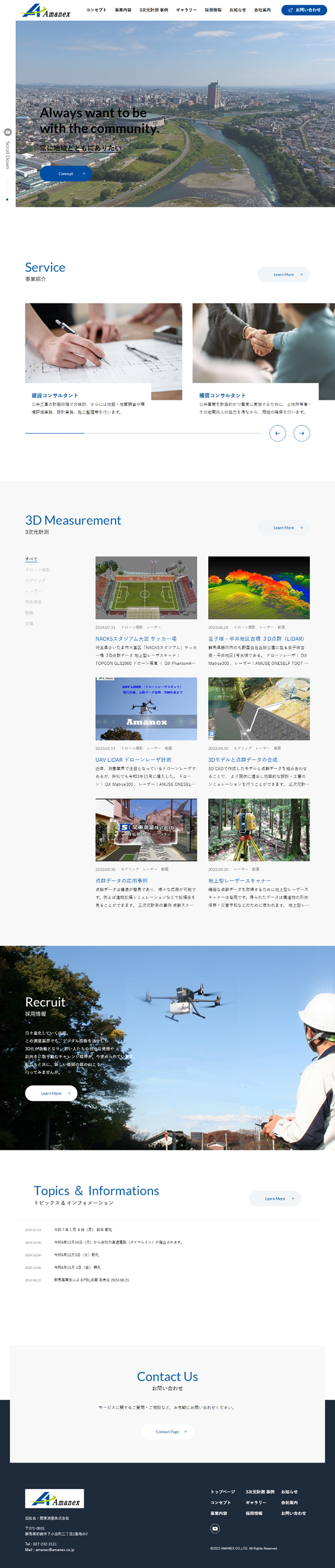
Task: Open the 点群データの応用事例 article
Action: tap(122, 881)
